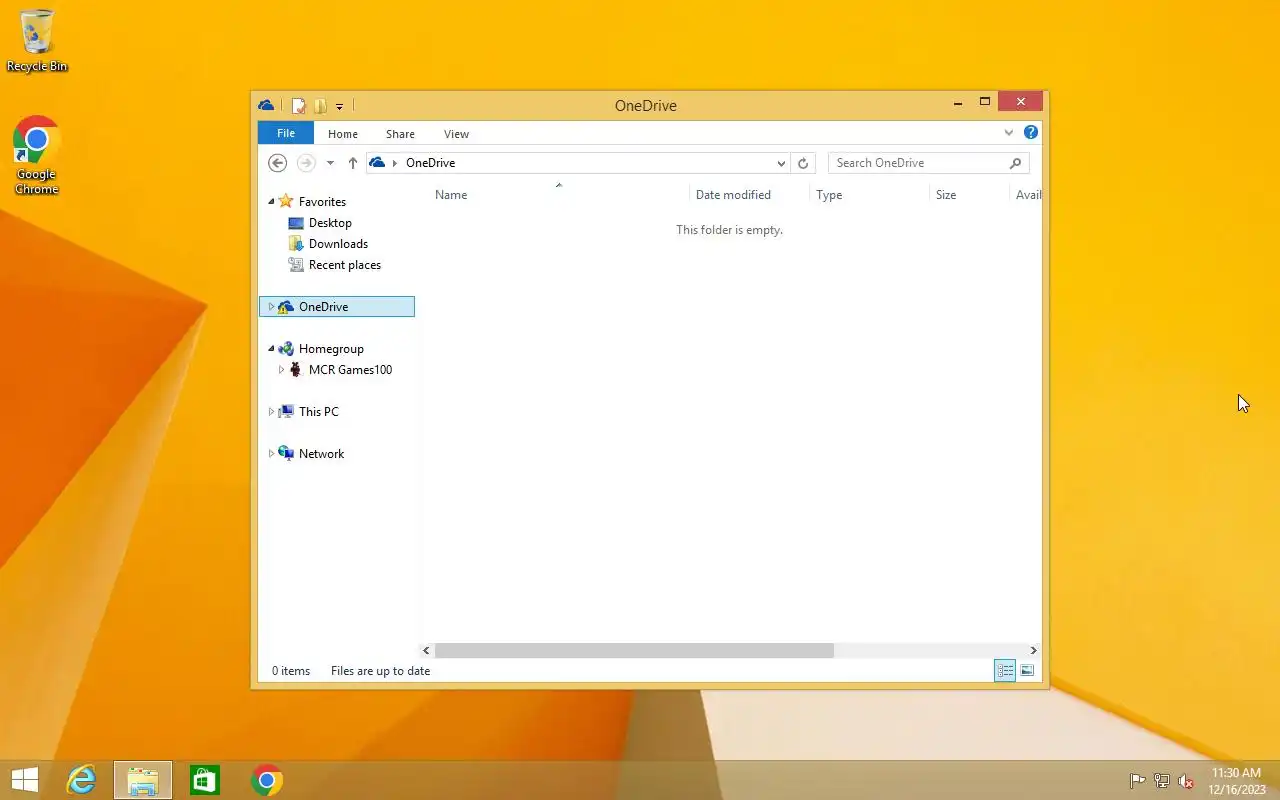Select This PC in the navigation pane
Viewport: 1280px width, 800px height.
point(318,412)
